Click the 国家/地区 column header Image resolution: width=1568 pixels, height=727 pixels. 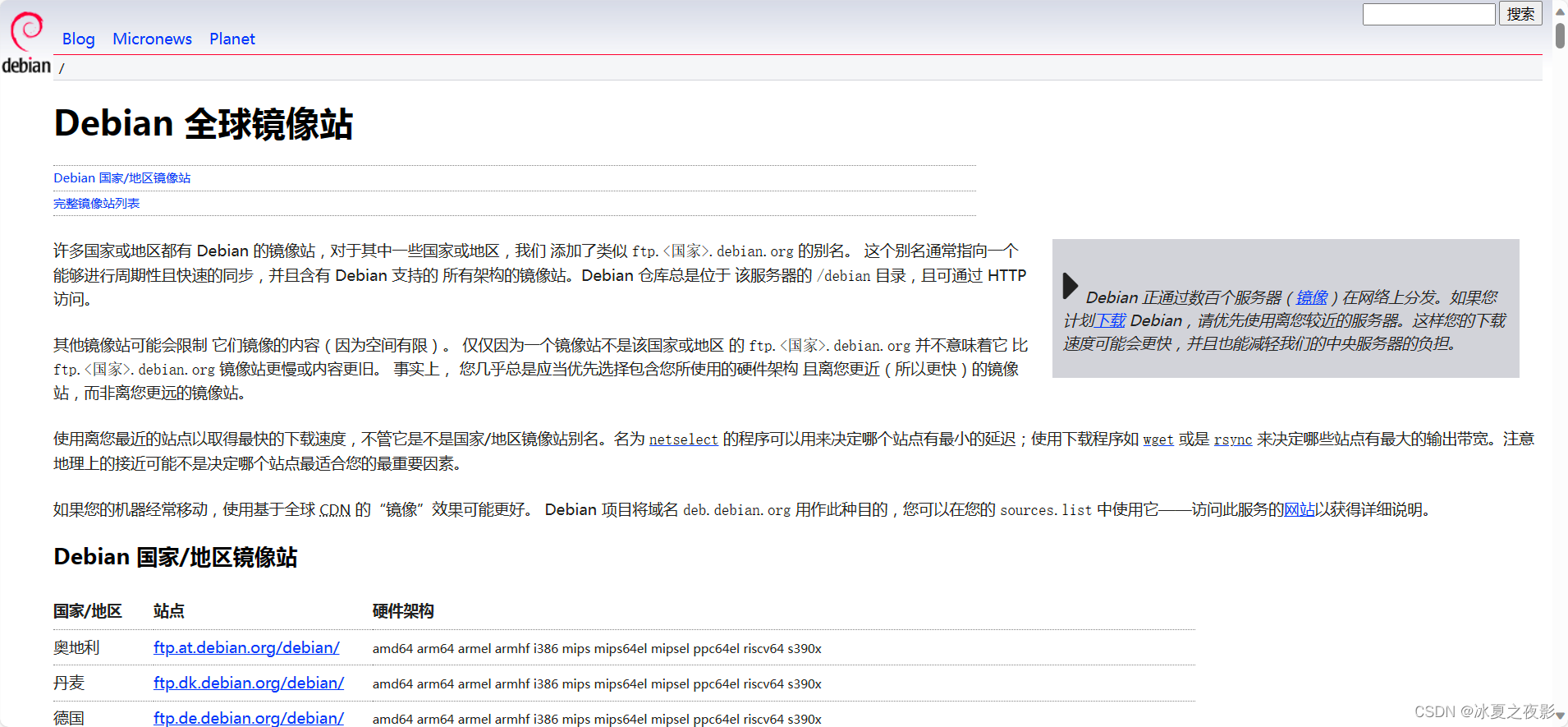pyautogui.click(x=88, y=611)
